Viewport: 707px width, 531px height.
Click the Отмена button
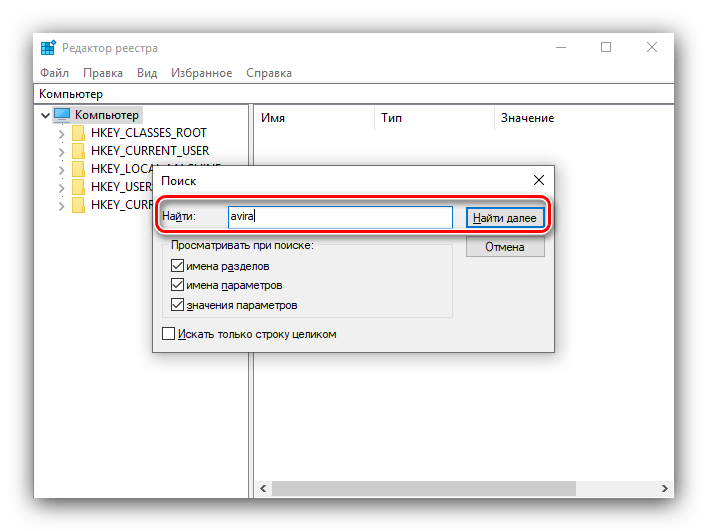505,247
